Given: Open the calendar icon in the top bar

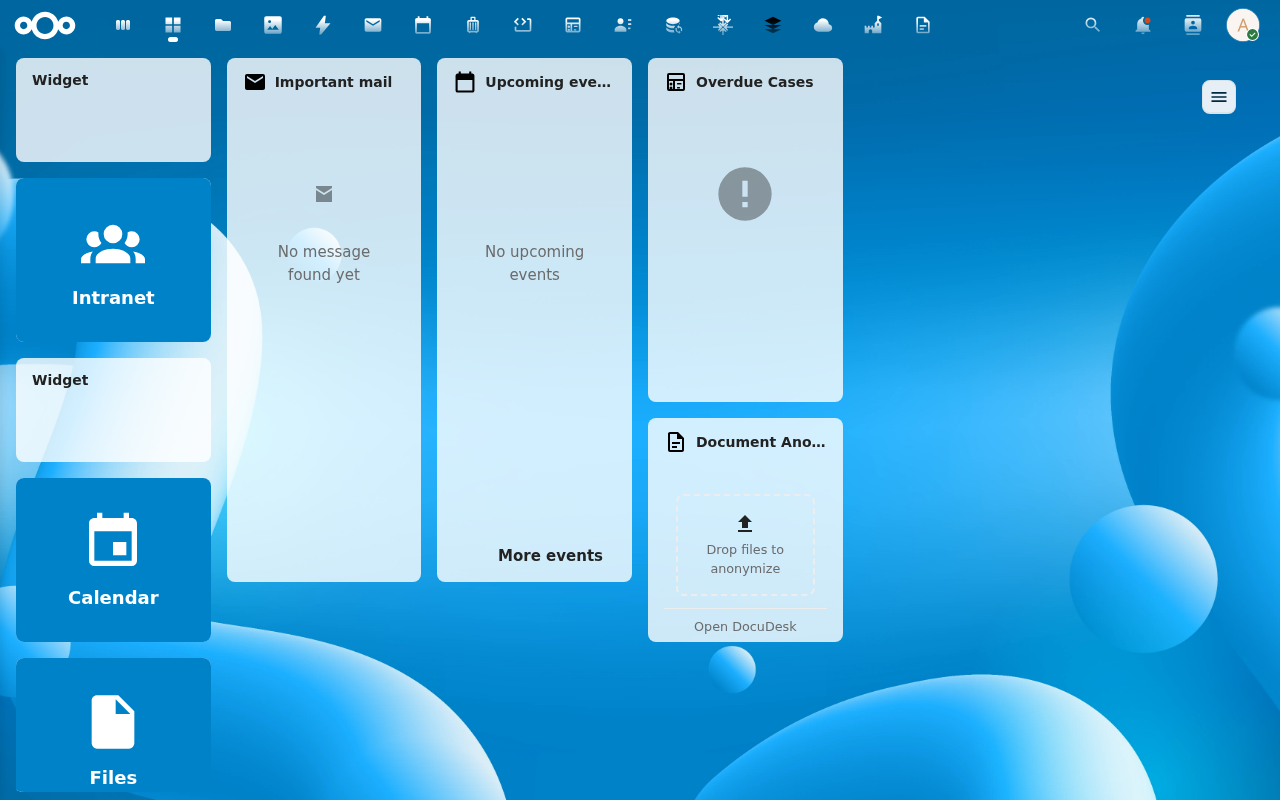Looking at the screenshot, I should tap(423, 25).
